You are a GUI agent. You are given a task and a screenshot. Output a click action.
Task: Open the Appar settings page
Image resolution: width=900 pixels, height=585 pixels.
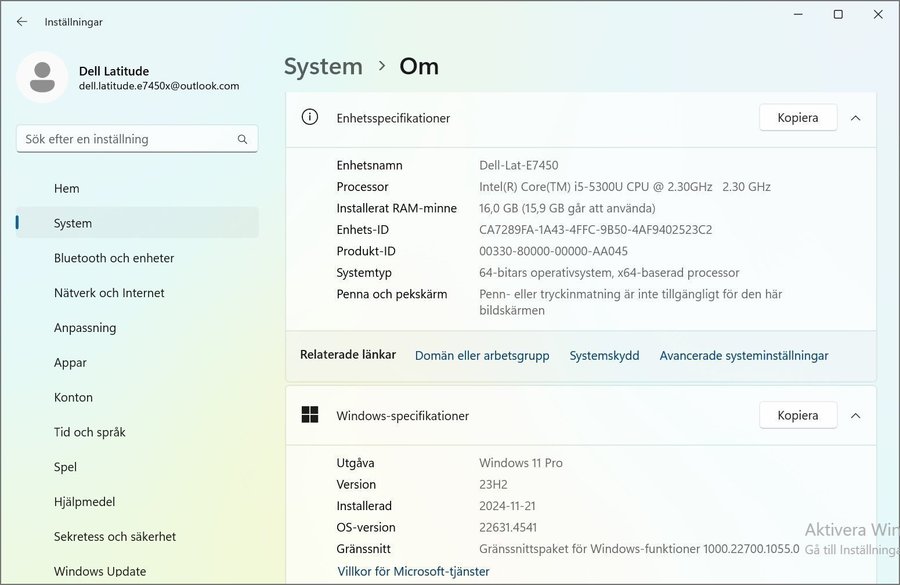point(137,362)
